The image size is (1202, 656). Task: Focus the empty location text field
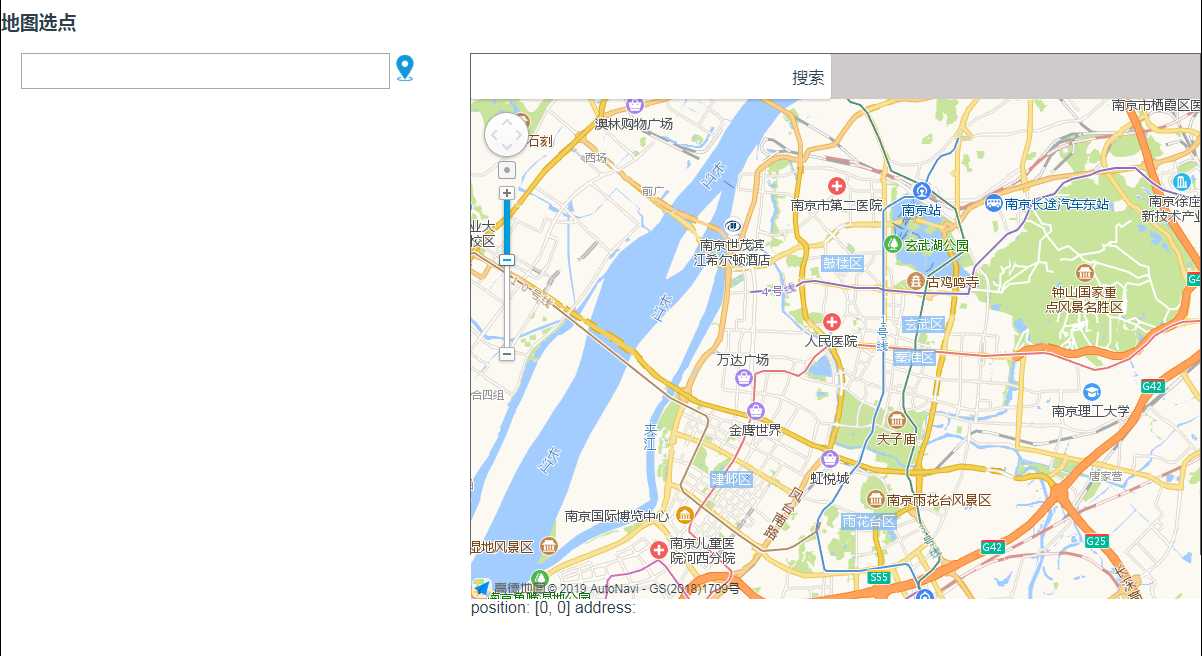coord(205,71)
